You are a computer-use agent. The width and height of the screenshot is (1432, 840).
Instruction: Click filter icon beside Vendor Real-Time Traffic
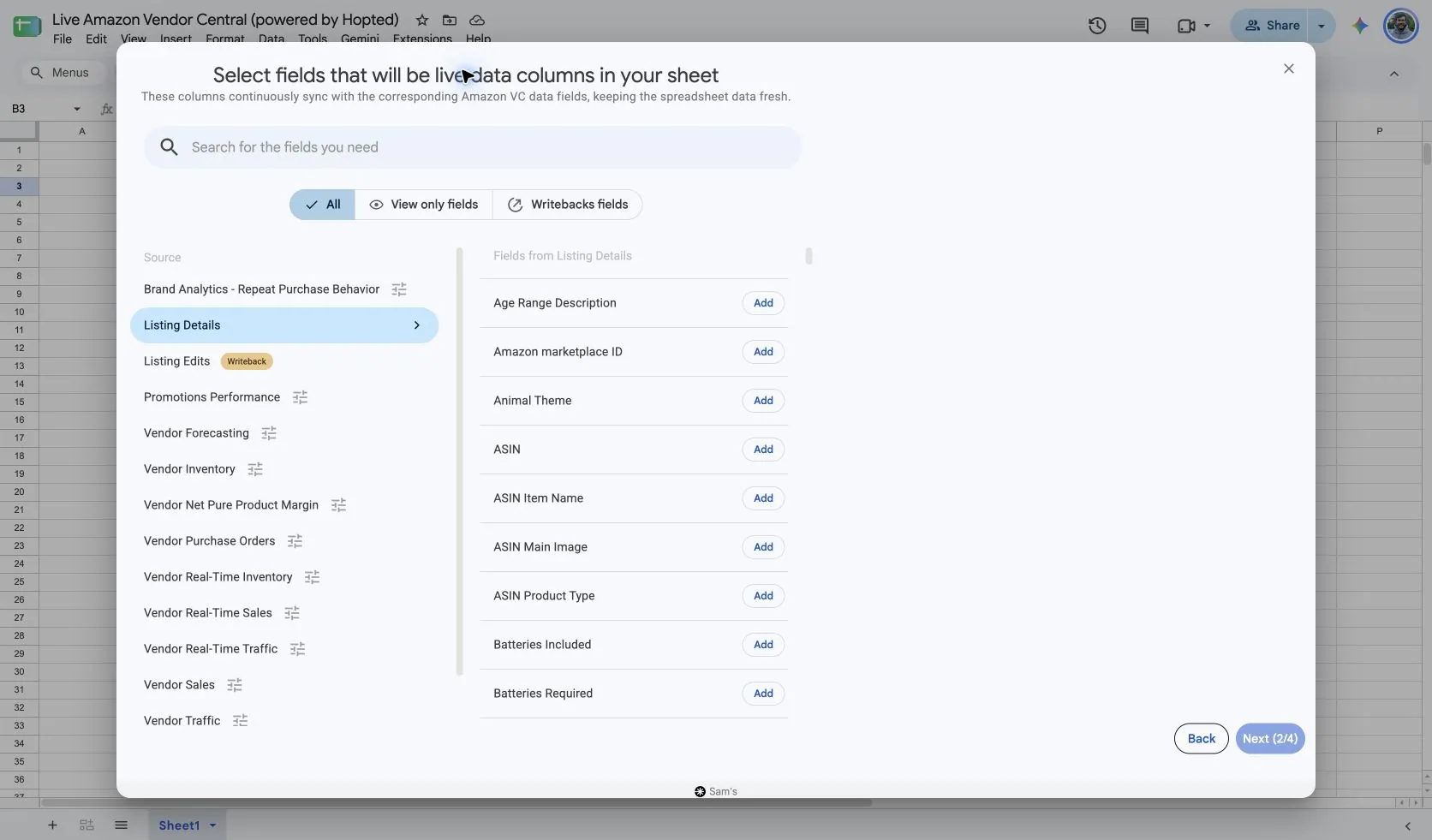(297, 649)
